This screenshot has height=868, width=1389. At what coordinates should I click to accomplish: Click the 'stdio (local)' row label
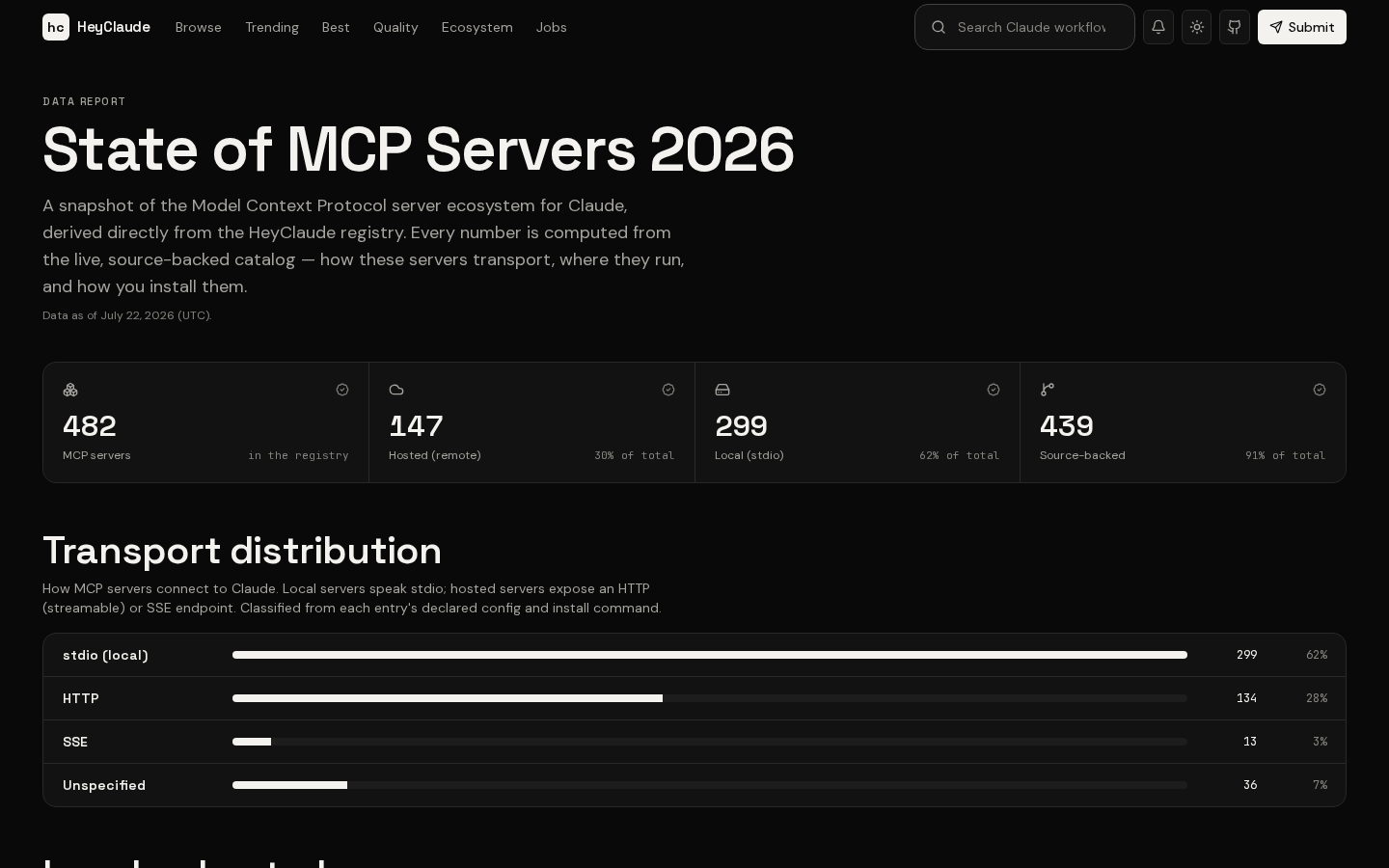pos(105,655)
